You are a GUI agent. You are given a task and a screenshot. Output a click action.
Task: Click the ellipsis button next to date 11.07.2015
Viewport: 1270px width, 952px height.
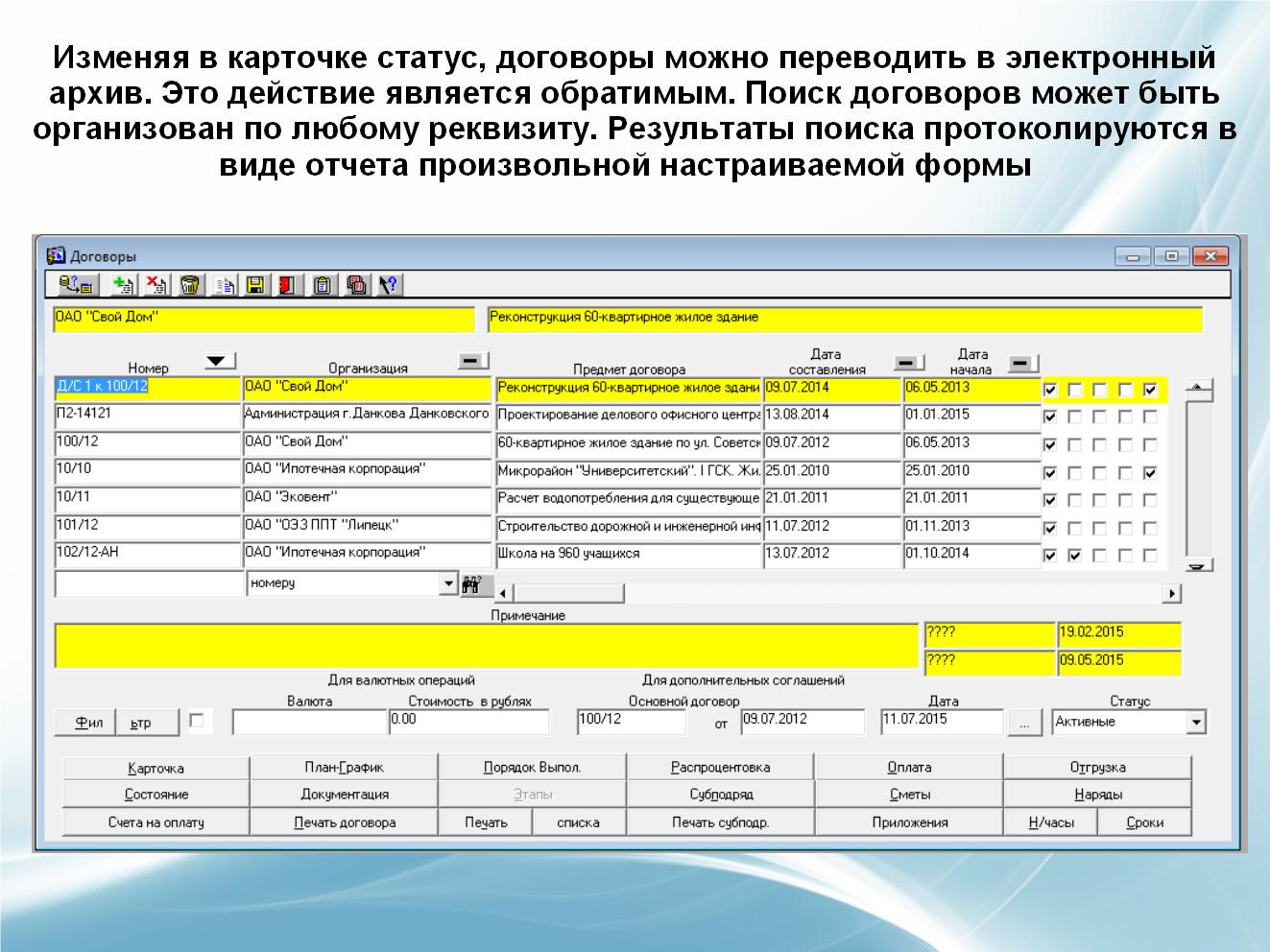(x=1025, y=724)
